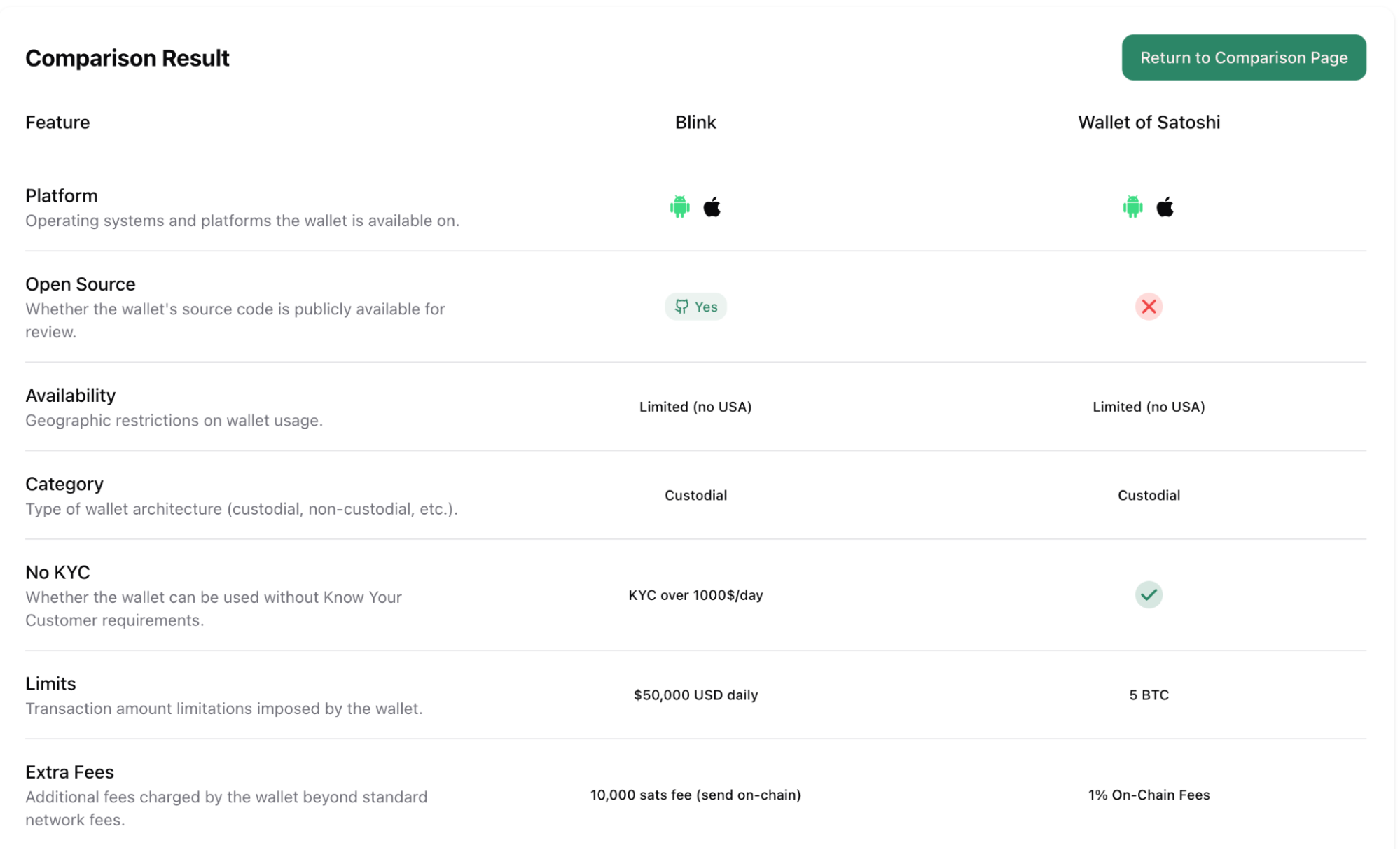Open Blink's open source Yes badge
The height and width of the screenshot is (850, 1400).
[x=695, y=307]
